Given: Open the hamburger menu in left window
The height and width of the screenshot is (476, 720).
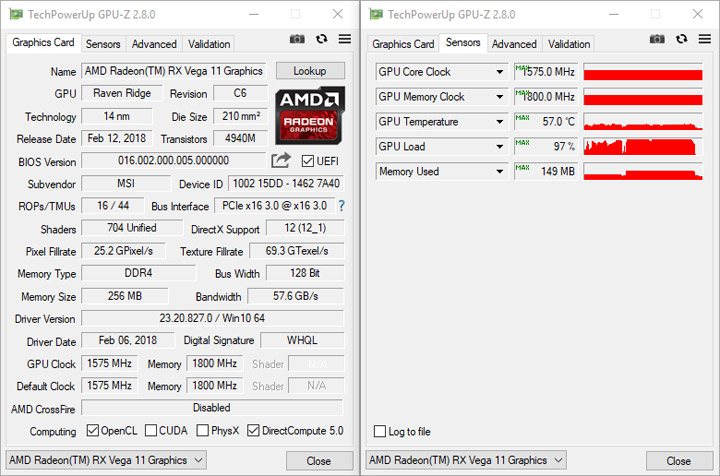Looking at the screenshot, I should tap(345, 39).
